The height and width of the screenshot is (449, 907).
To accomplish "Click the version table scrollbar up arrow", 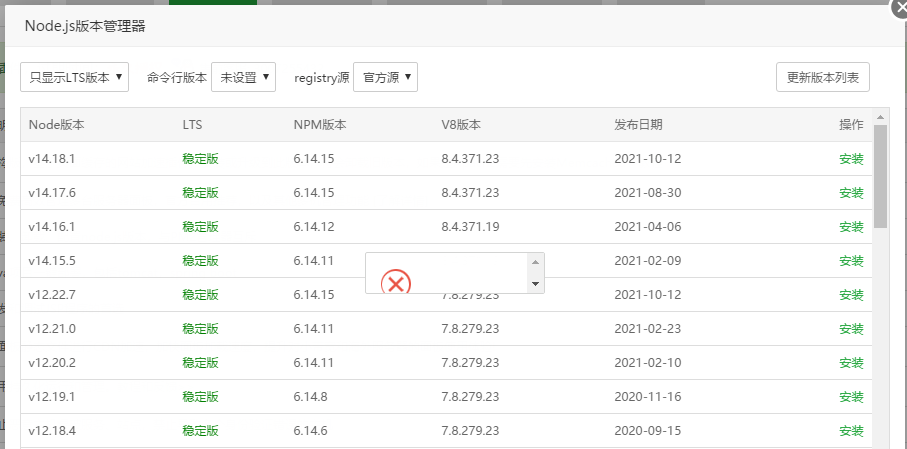I will (x=880, y=117).
